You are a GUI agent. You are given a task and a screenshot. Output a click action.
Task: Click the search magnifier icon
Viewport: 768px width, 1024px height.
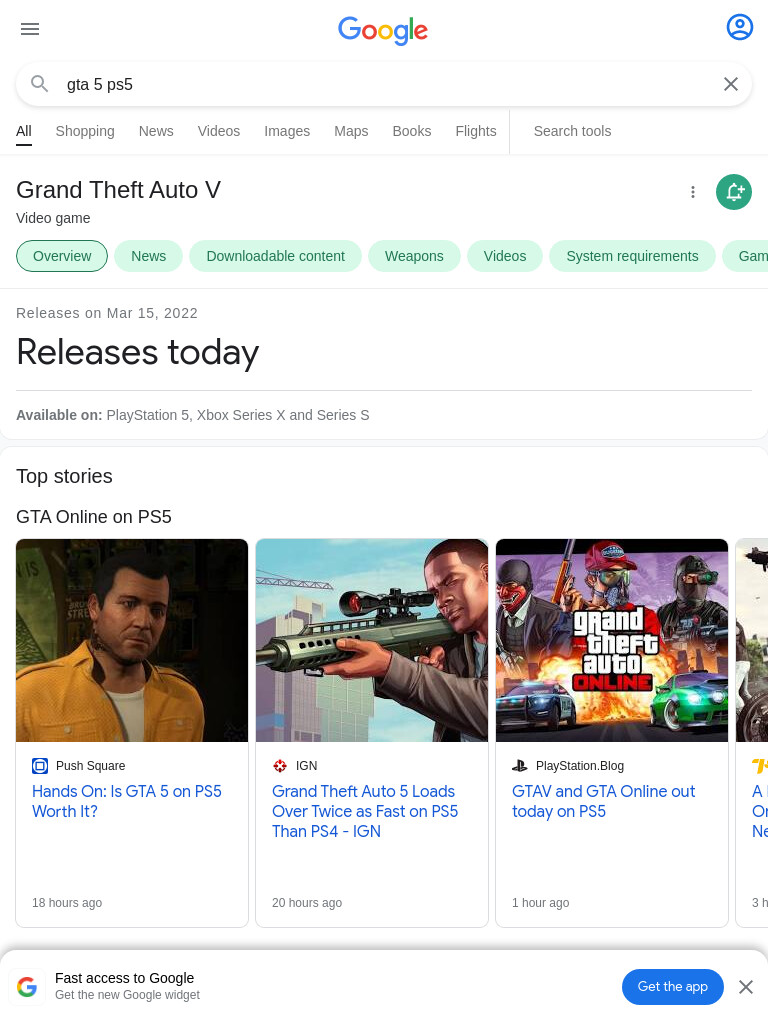(x=40, y=84)
